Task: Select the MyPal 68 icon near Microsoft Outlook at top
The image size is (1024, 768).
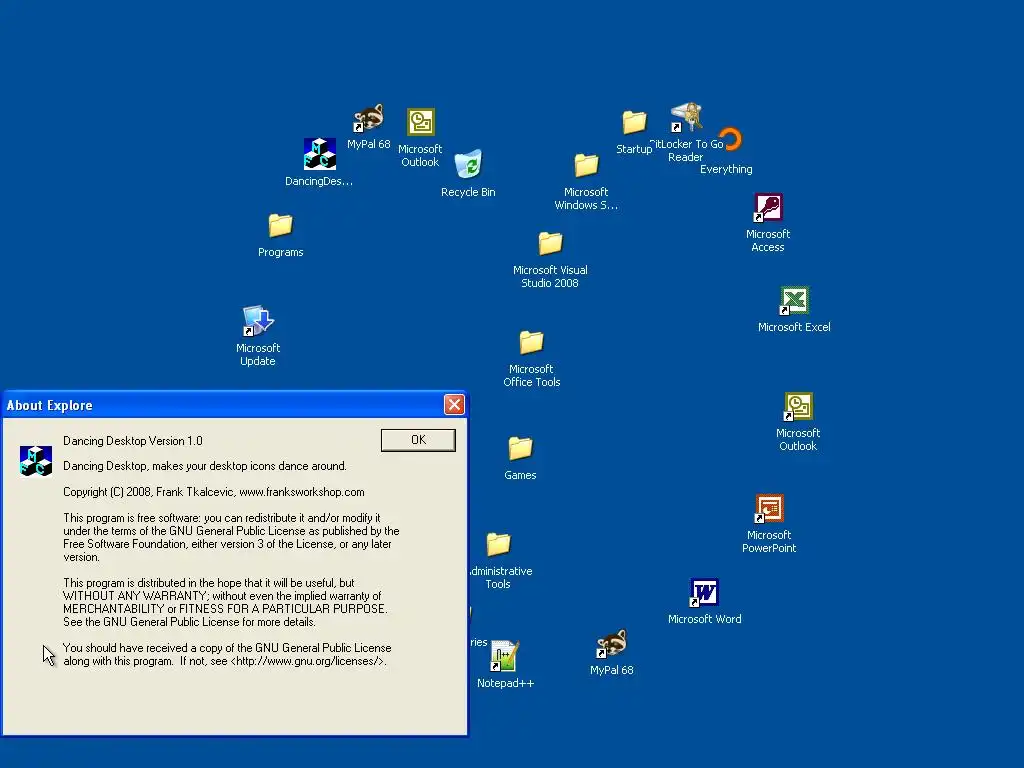Action: click(369, 118)
